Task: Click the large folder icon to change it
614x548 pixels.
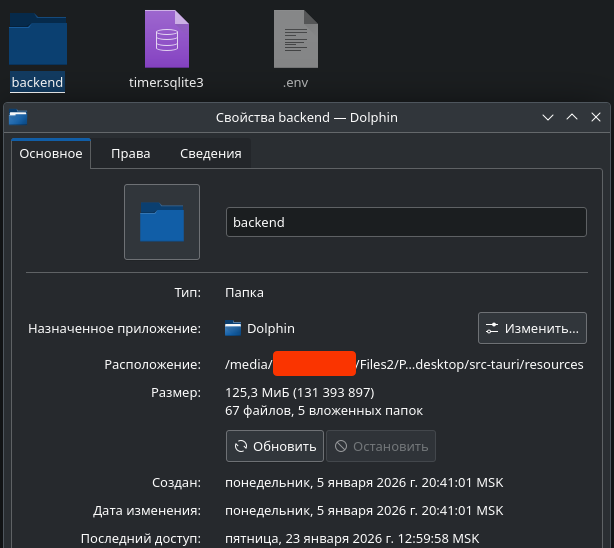Action: pyautogui.click(x=162, y=222)
